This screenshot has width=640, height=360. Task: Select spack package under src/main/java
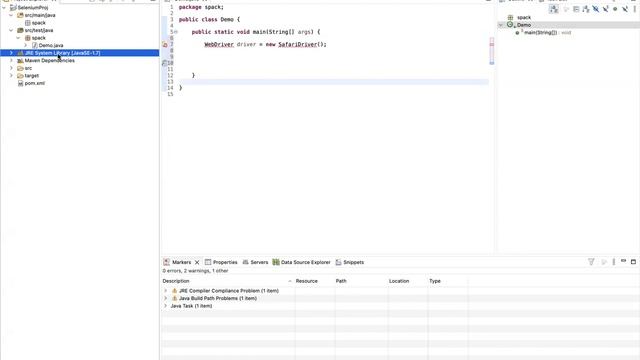click(x=39, y=23)
